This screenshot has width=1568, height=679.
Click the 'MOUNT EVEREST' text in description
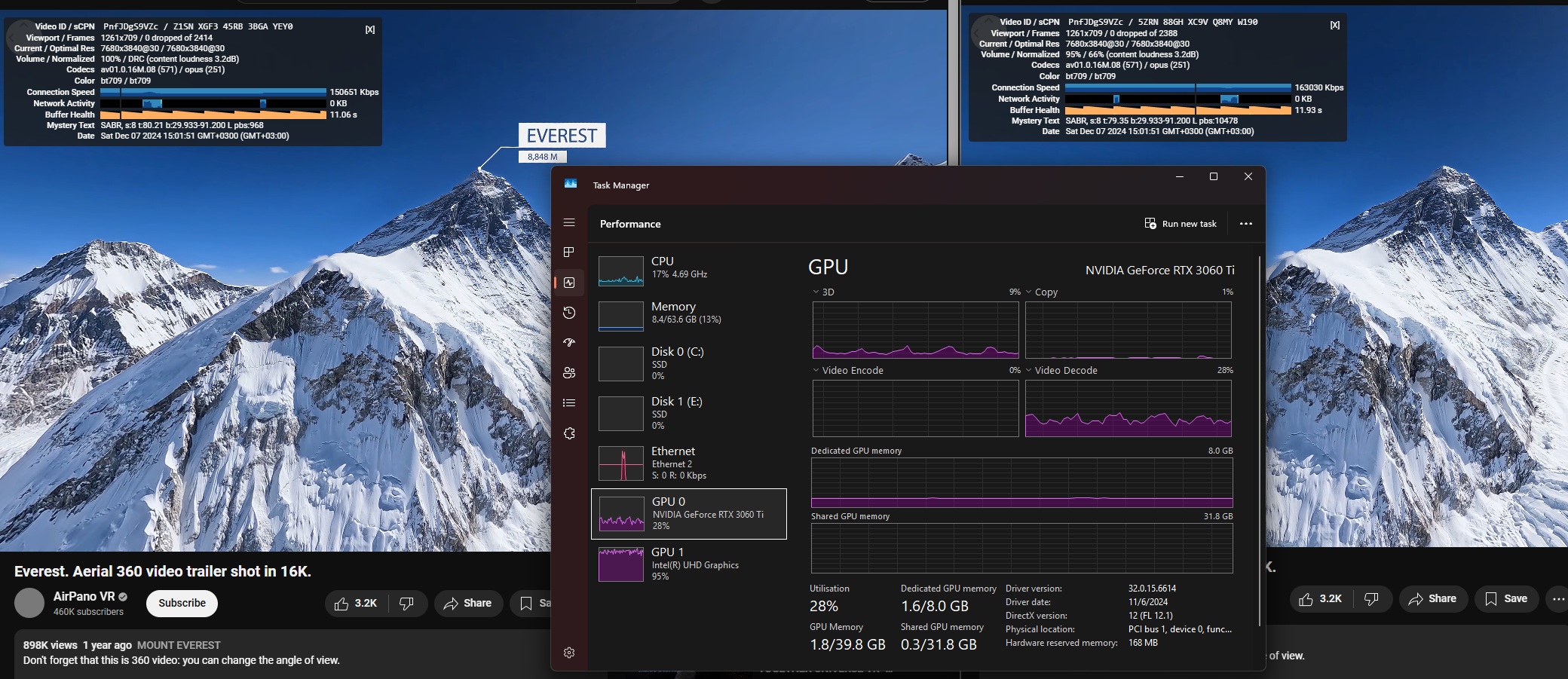pos(179,645)
